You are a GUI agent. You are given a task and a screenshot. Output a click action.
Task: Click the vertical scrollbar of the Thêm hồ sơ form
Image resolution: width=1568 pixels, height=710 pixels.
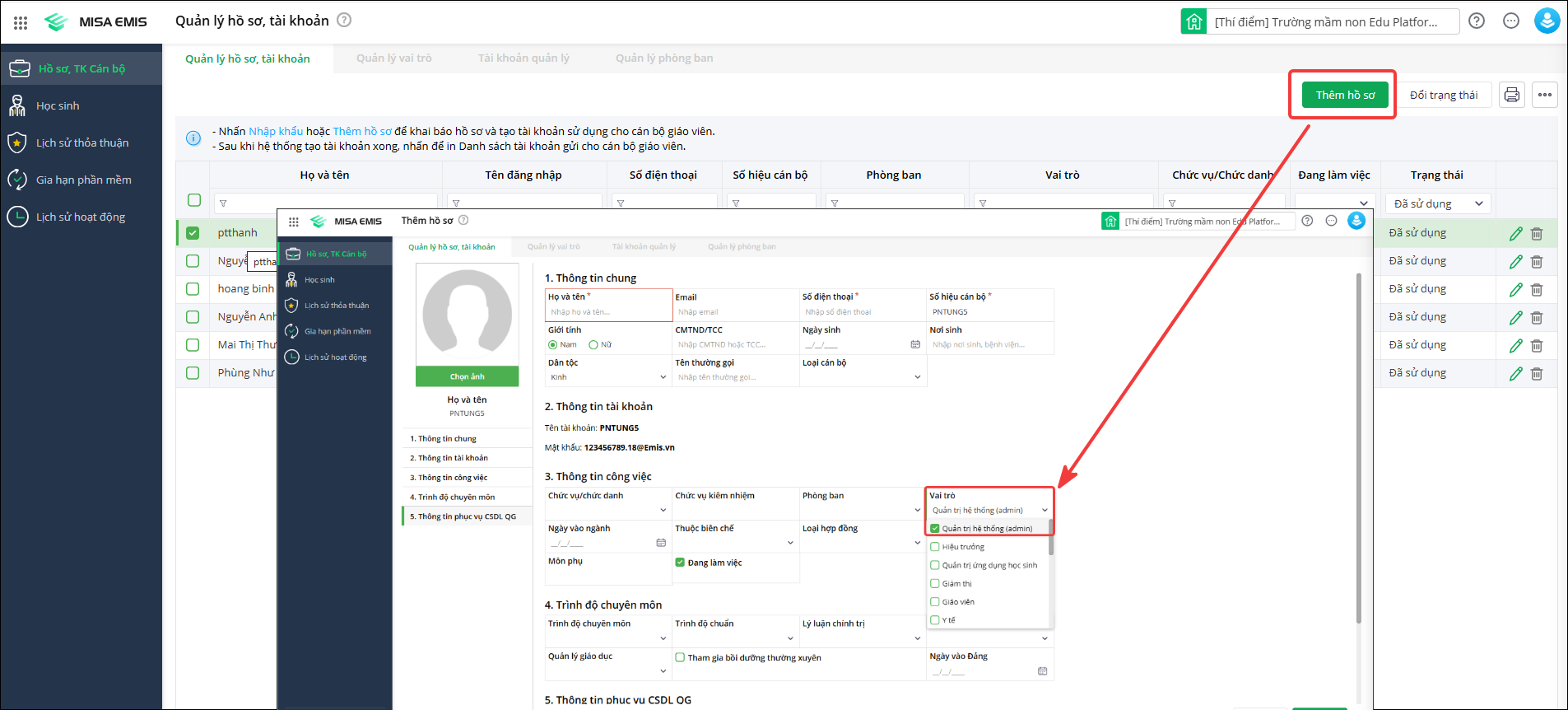click(1358, 449)
